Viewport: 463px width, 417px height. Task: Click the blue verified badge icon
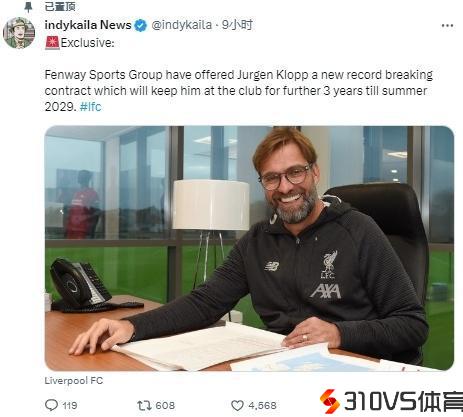tap(141, 25)
